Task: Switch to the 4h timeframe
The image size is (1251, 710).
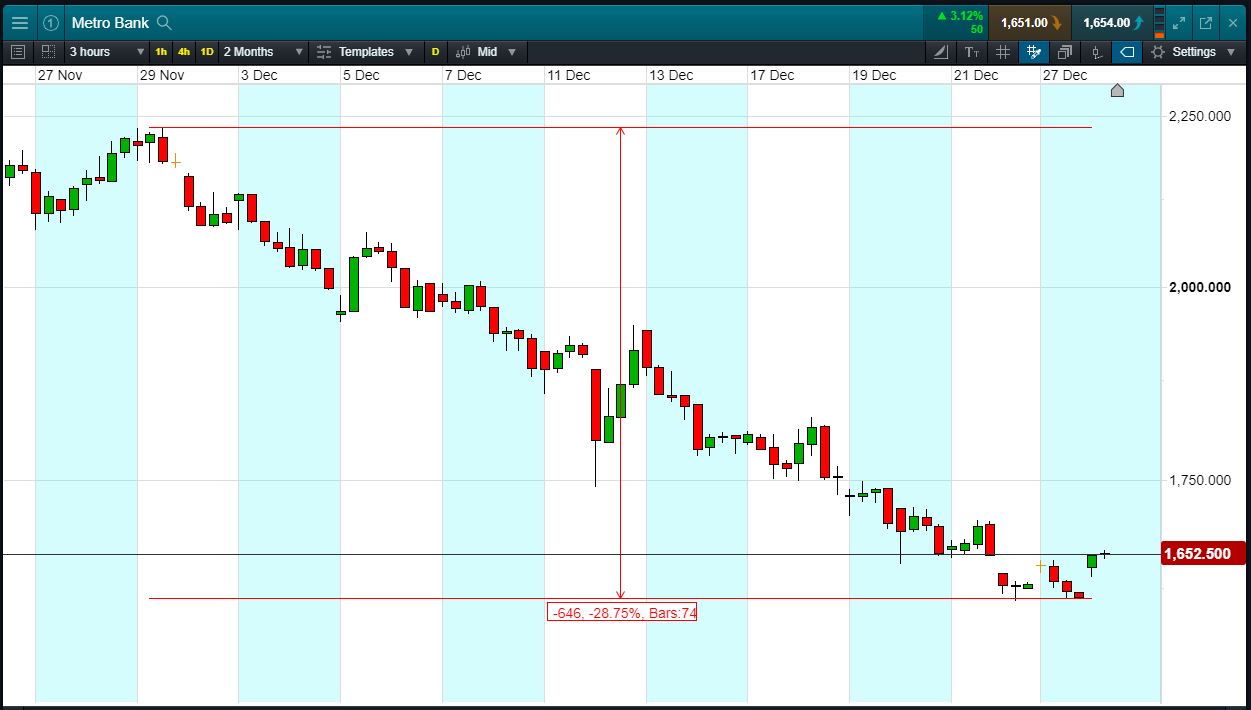Action: [x=184, y=52]
